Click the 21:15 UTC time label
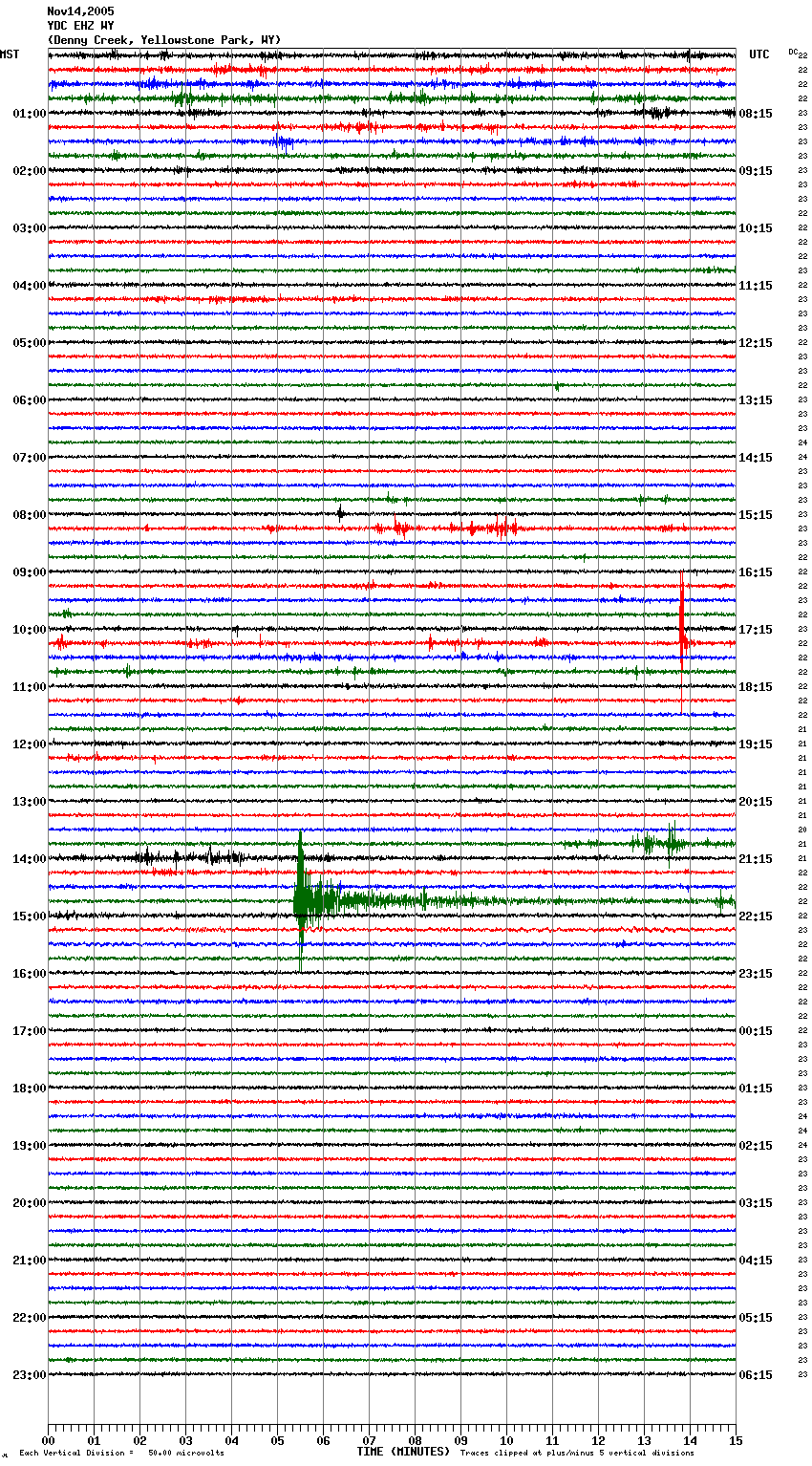 coord(756,859)
